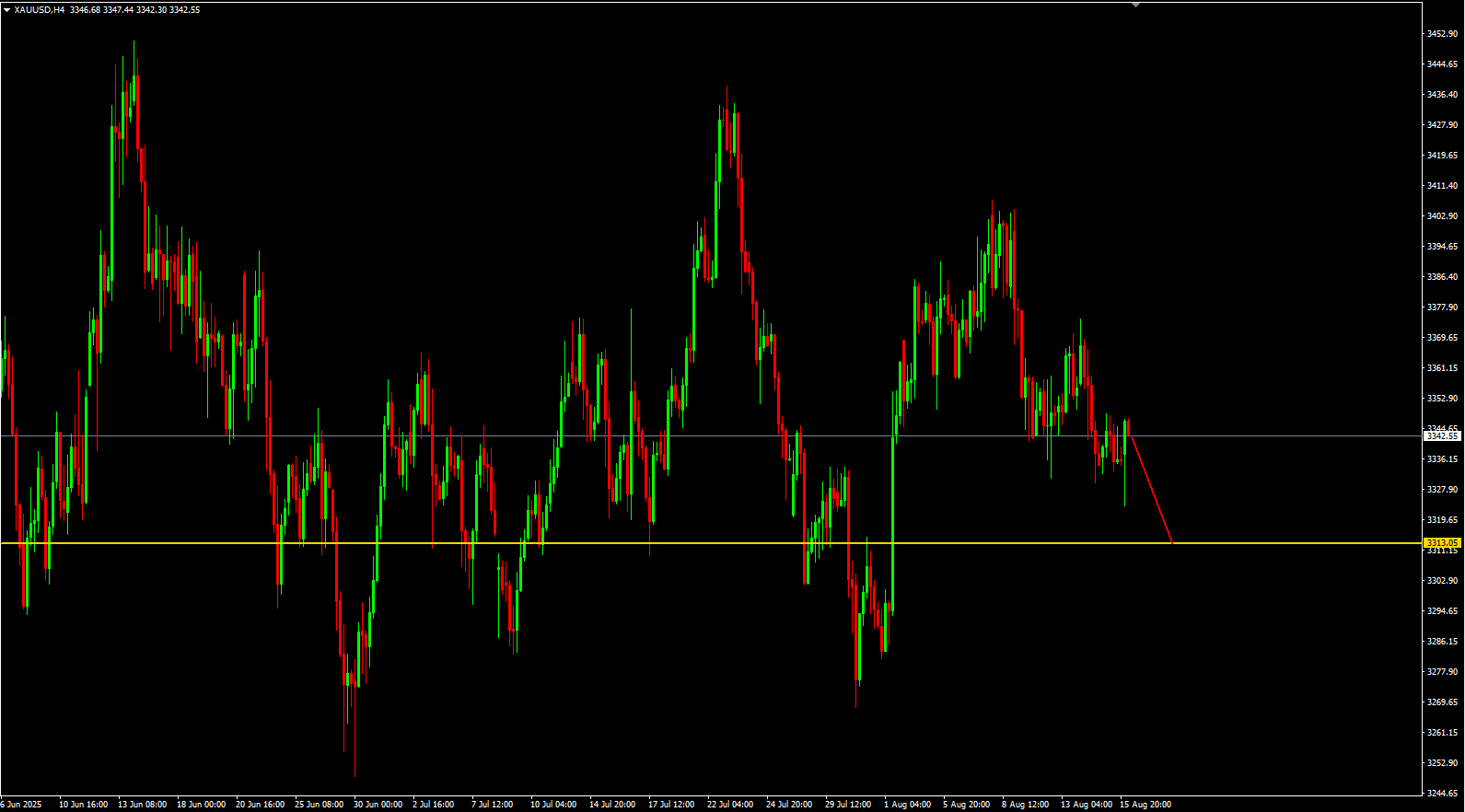Click 3252.90 on the price scale

click(x=1442, y=763)
